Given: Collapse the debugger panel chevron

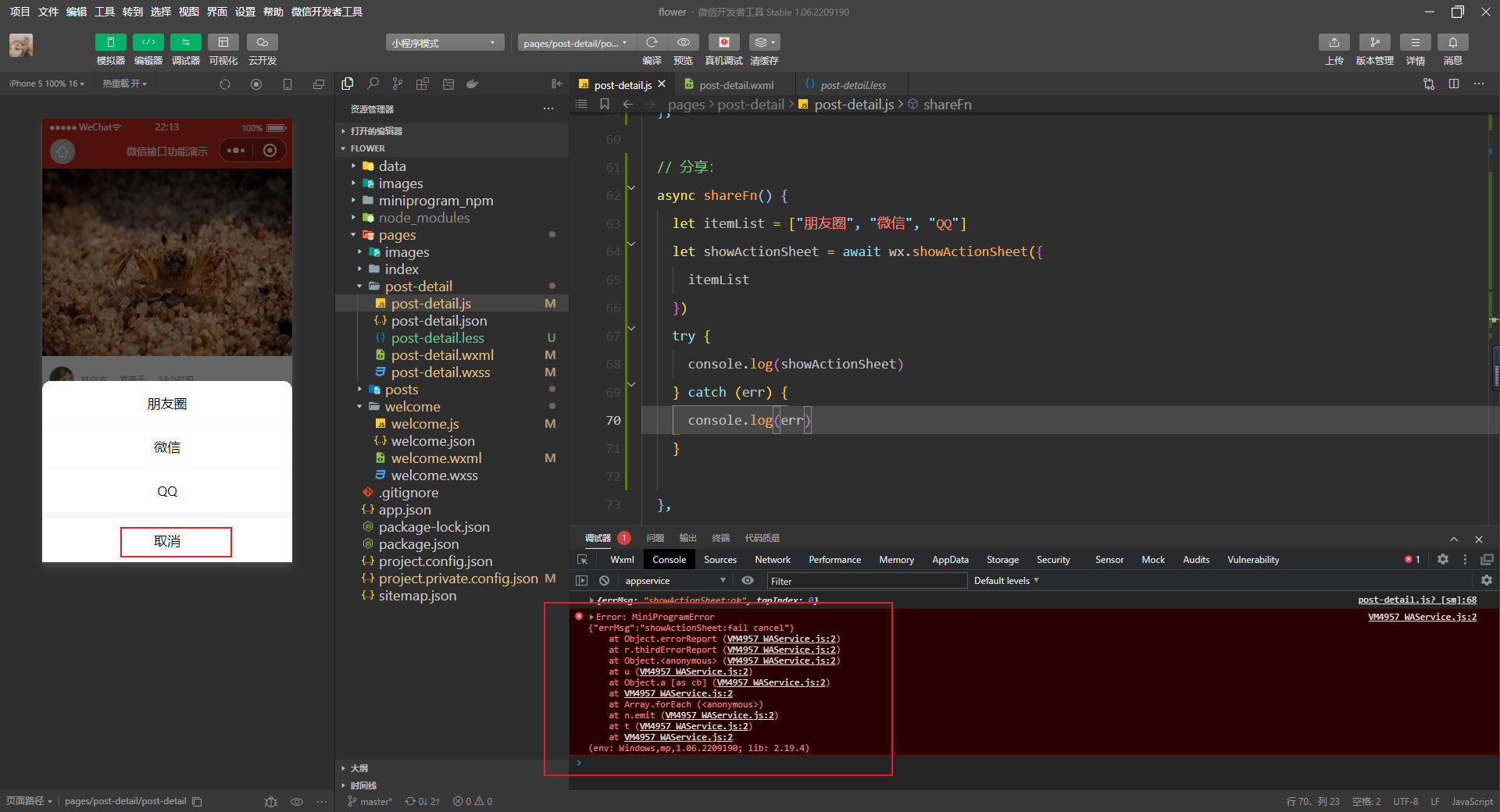Looking at the screenshot, I should tap(1454, 539).
